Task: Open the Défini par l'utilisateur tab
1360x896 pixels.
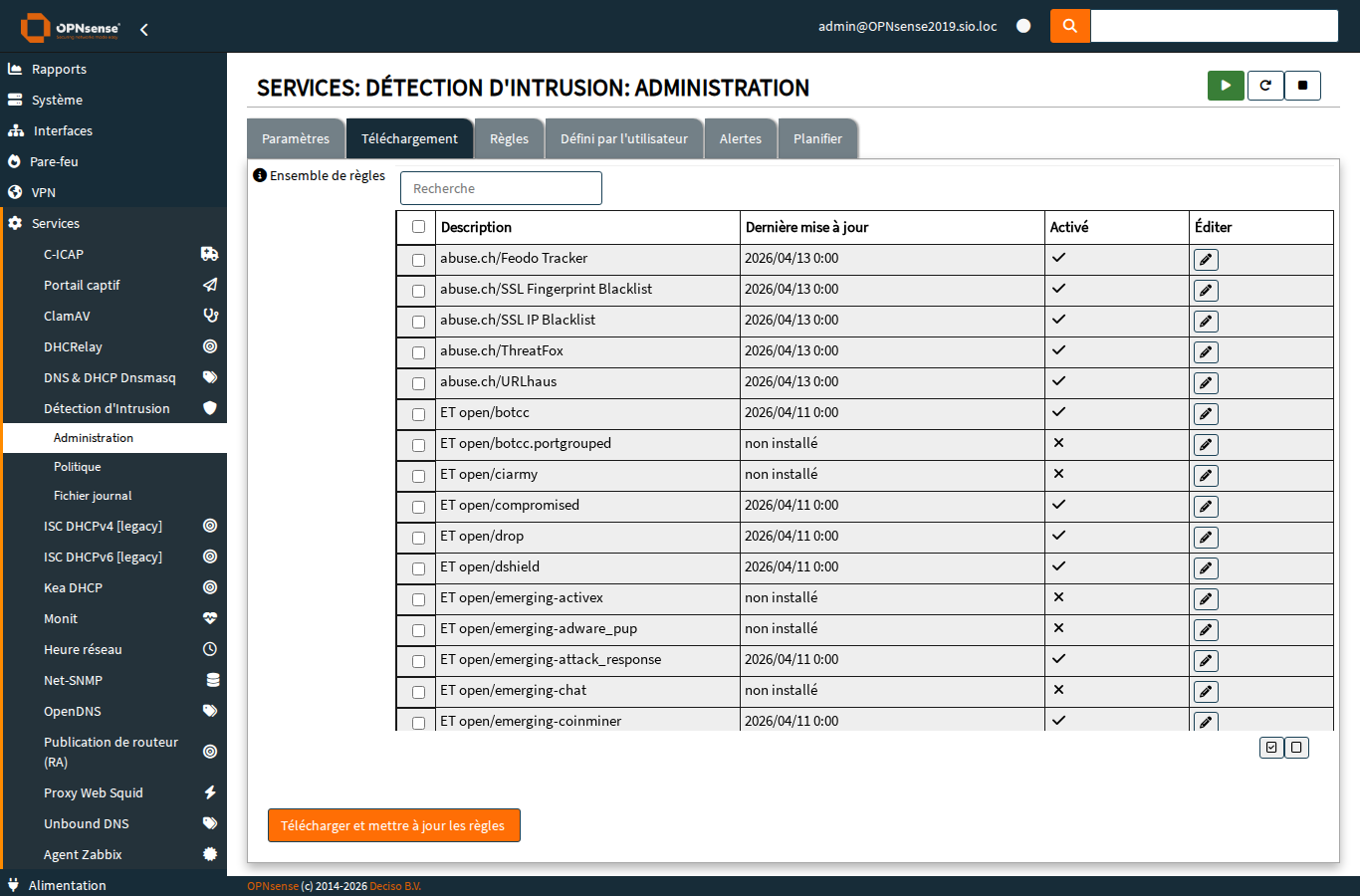Action: 624,138
